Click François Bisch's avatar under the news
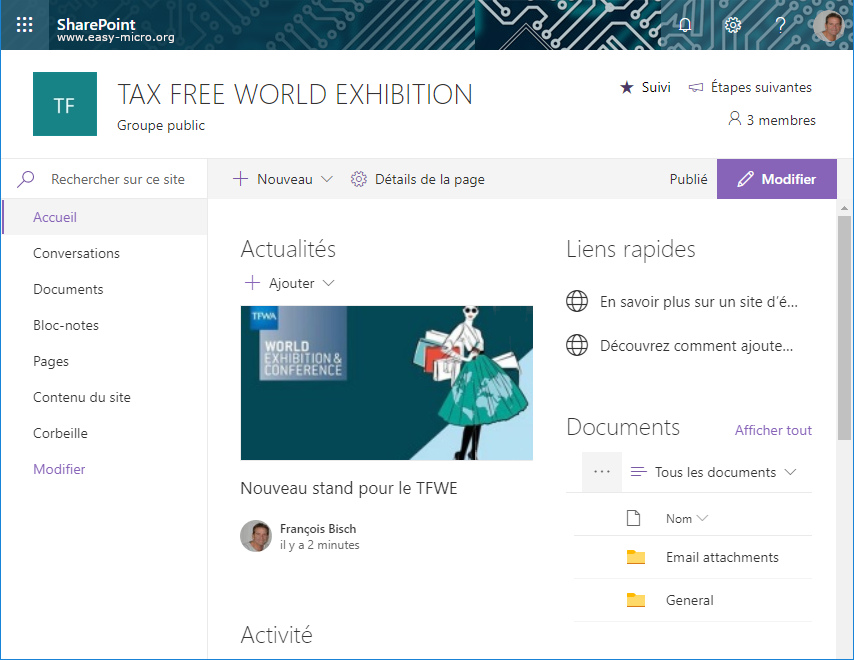The height and width of the screenshot is (660, 854). 256,536
